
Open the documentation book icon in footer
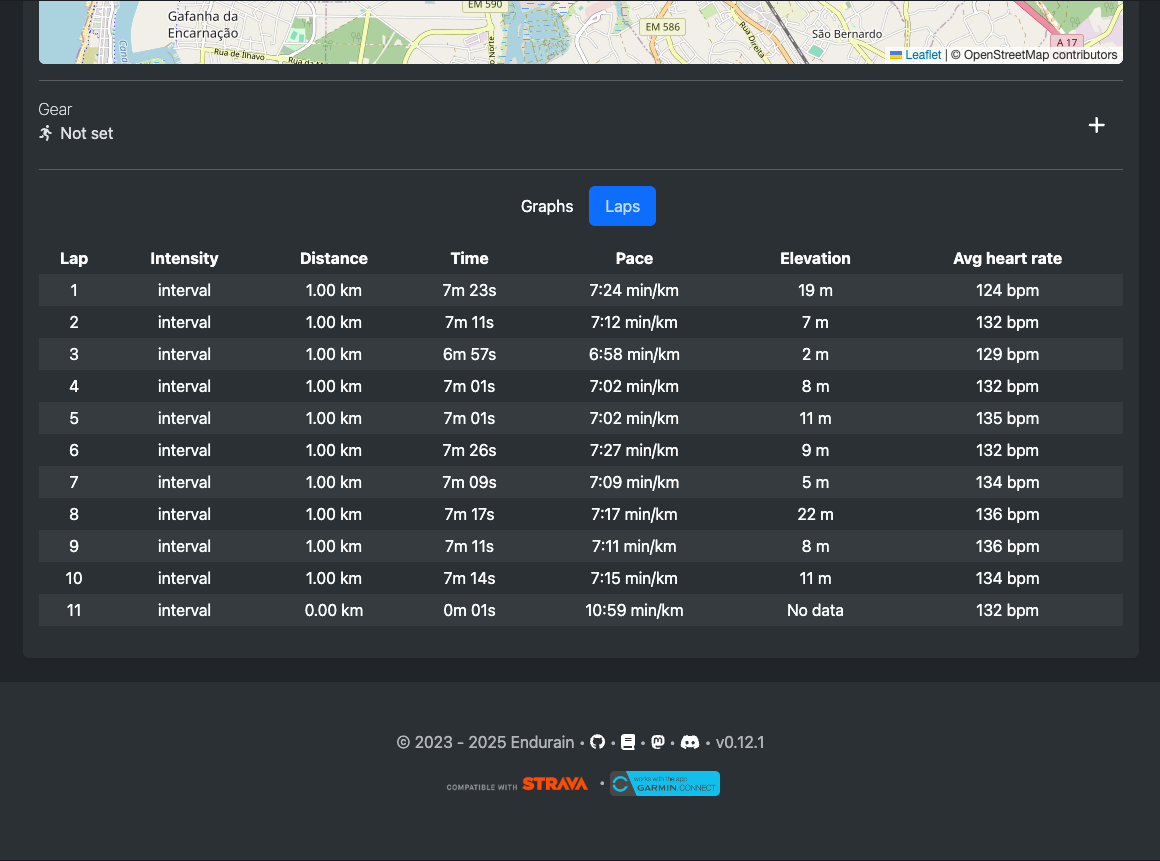pyautogui.click(x=628, y=742)
